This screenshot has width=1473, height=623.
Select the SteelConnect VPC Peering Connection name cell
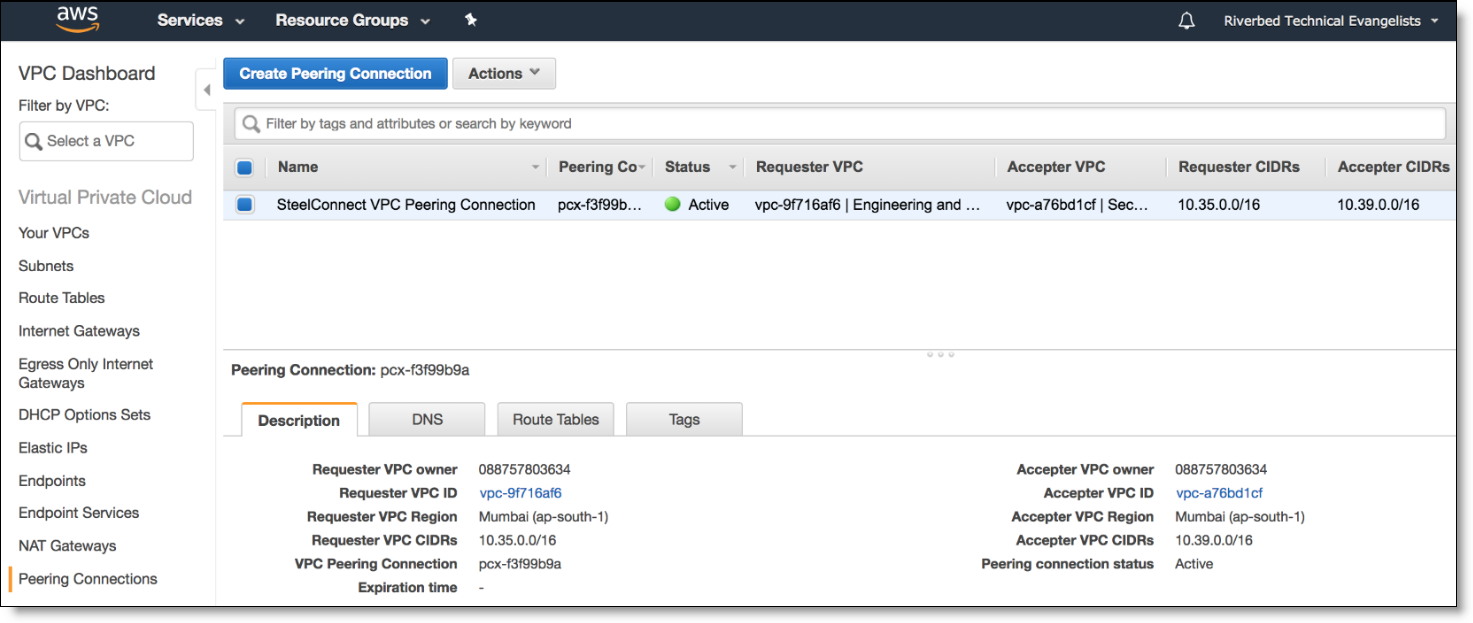(x=406, y=204)
